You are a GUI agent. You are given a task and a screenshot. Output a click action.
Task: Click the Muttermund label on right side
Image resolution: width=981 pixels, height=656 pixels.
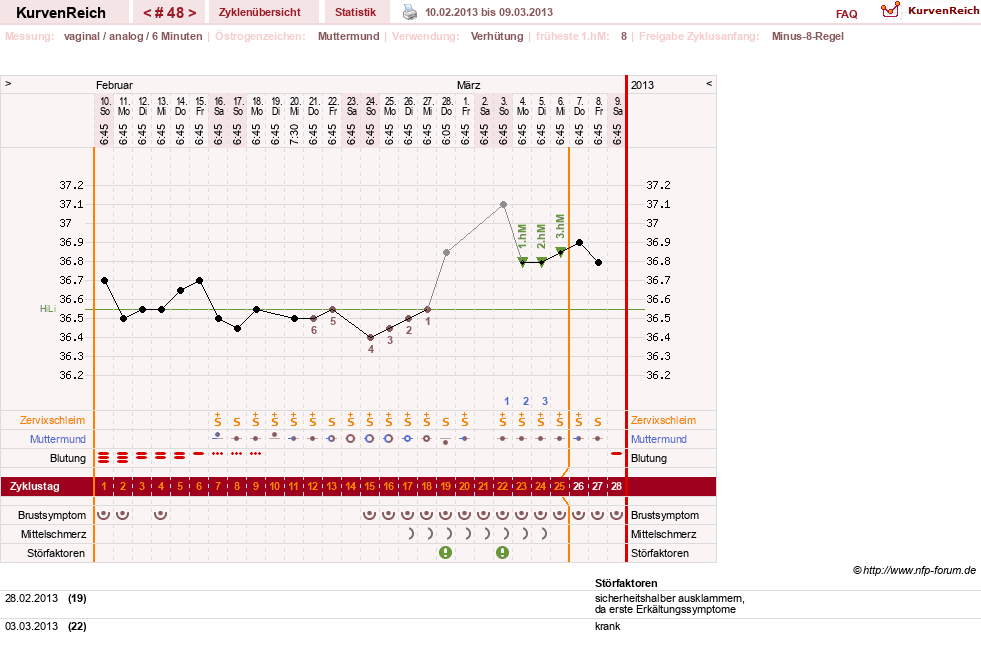coord(659,439)
